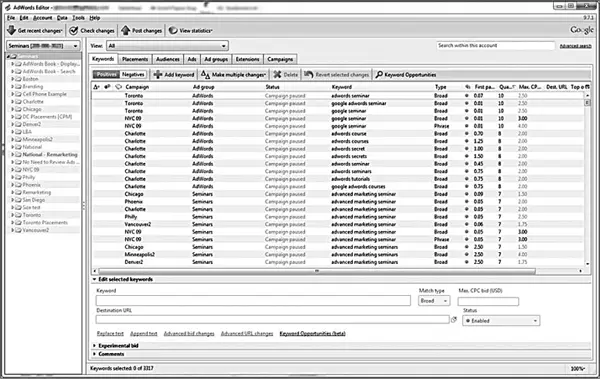600x379 pixels.
Task: Expand the Chicago campaign tree node
Action: [x=13, y=109]
